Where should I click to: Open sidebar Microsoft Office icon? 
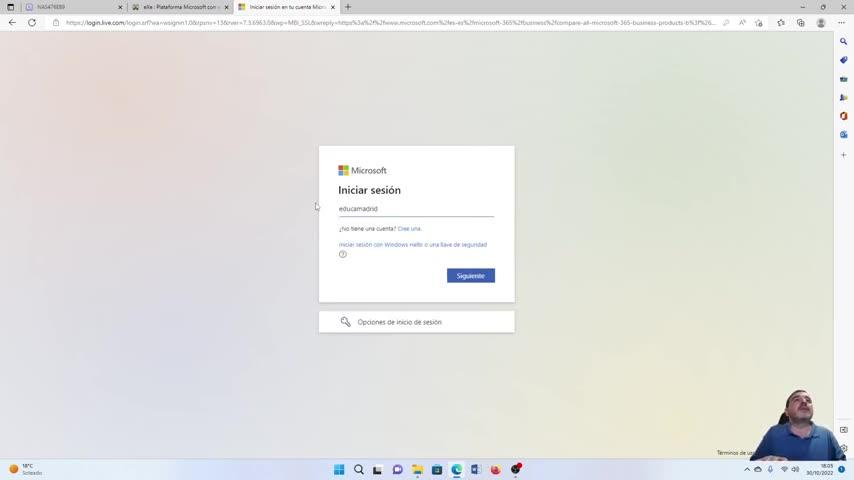tap(844, 116)
